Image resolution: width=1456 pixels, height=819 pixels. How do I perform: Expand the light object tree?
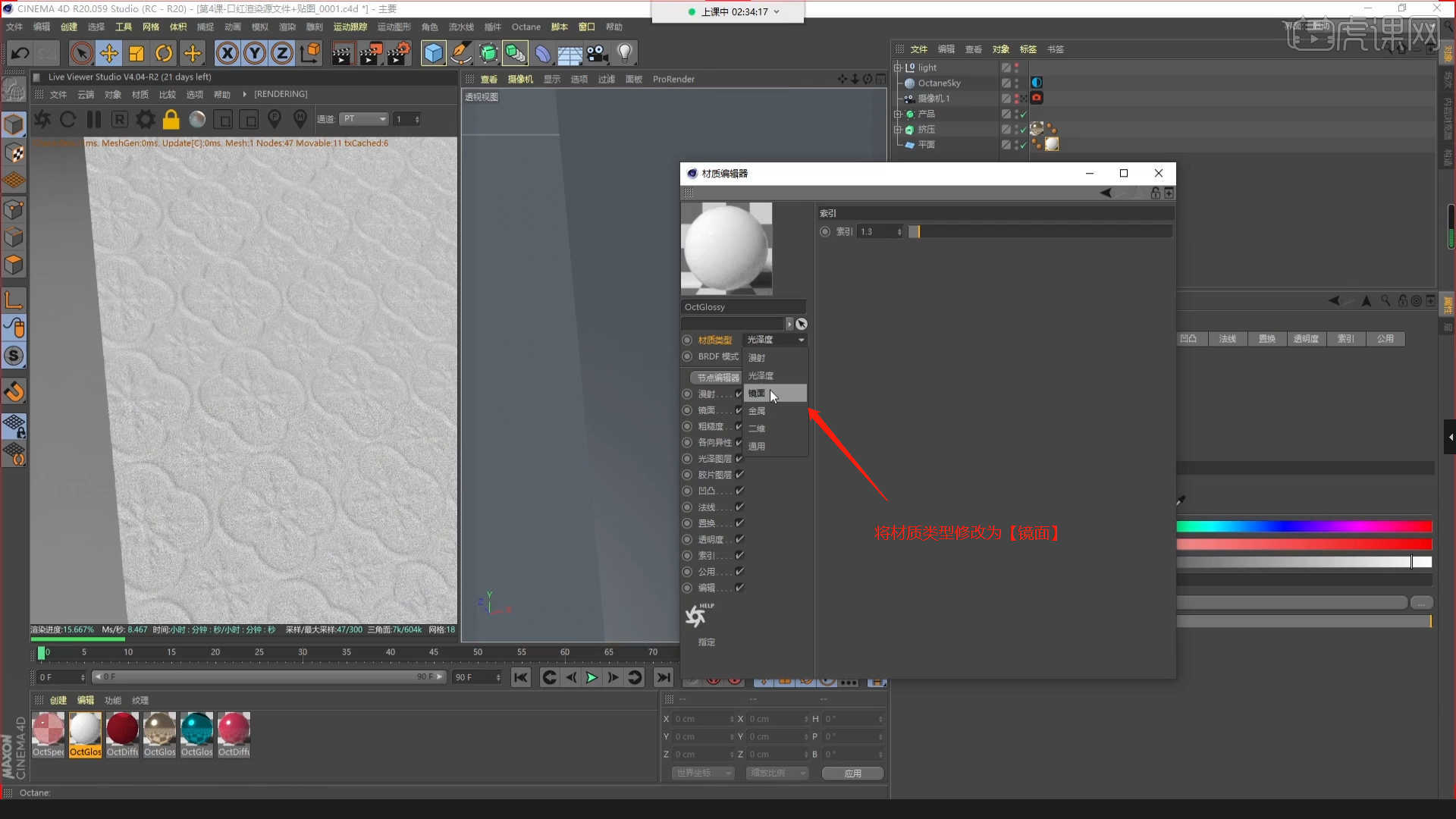[x=898, y=67]
